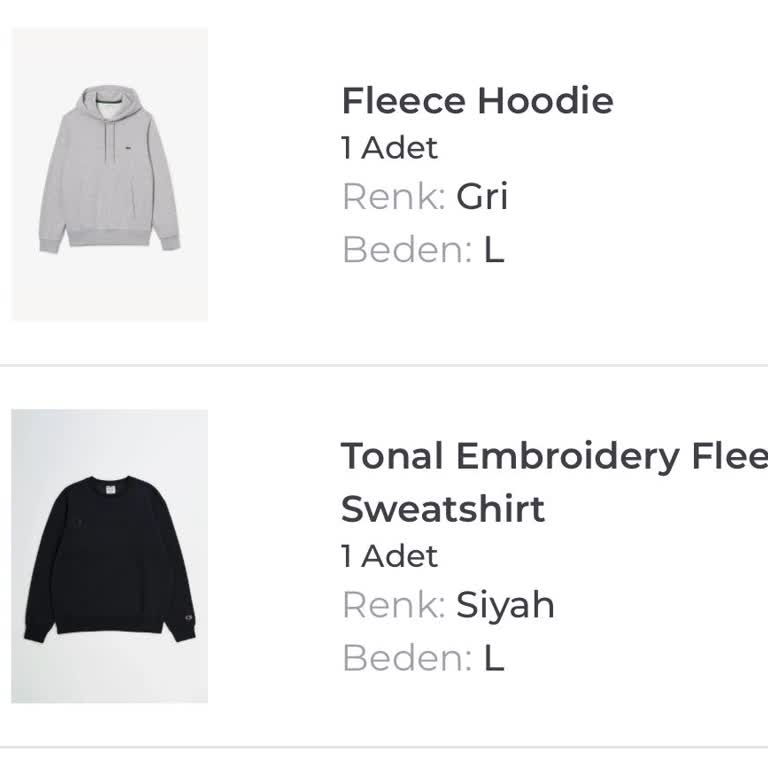Click the Siyah color value

(x=505, y=605)
